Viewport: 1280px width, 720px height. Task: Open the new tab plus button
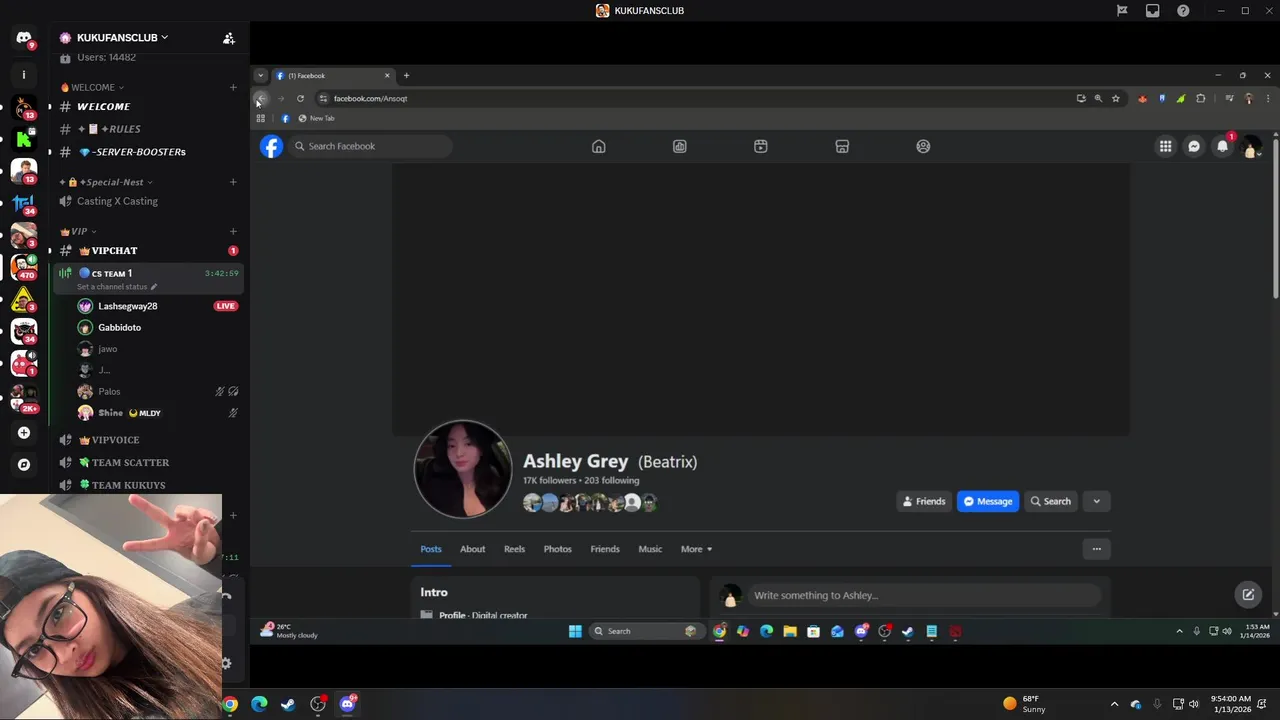pos(406,75)
